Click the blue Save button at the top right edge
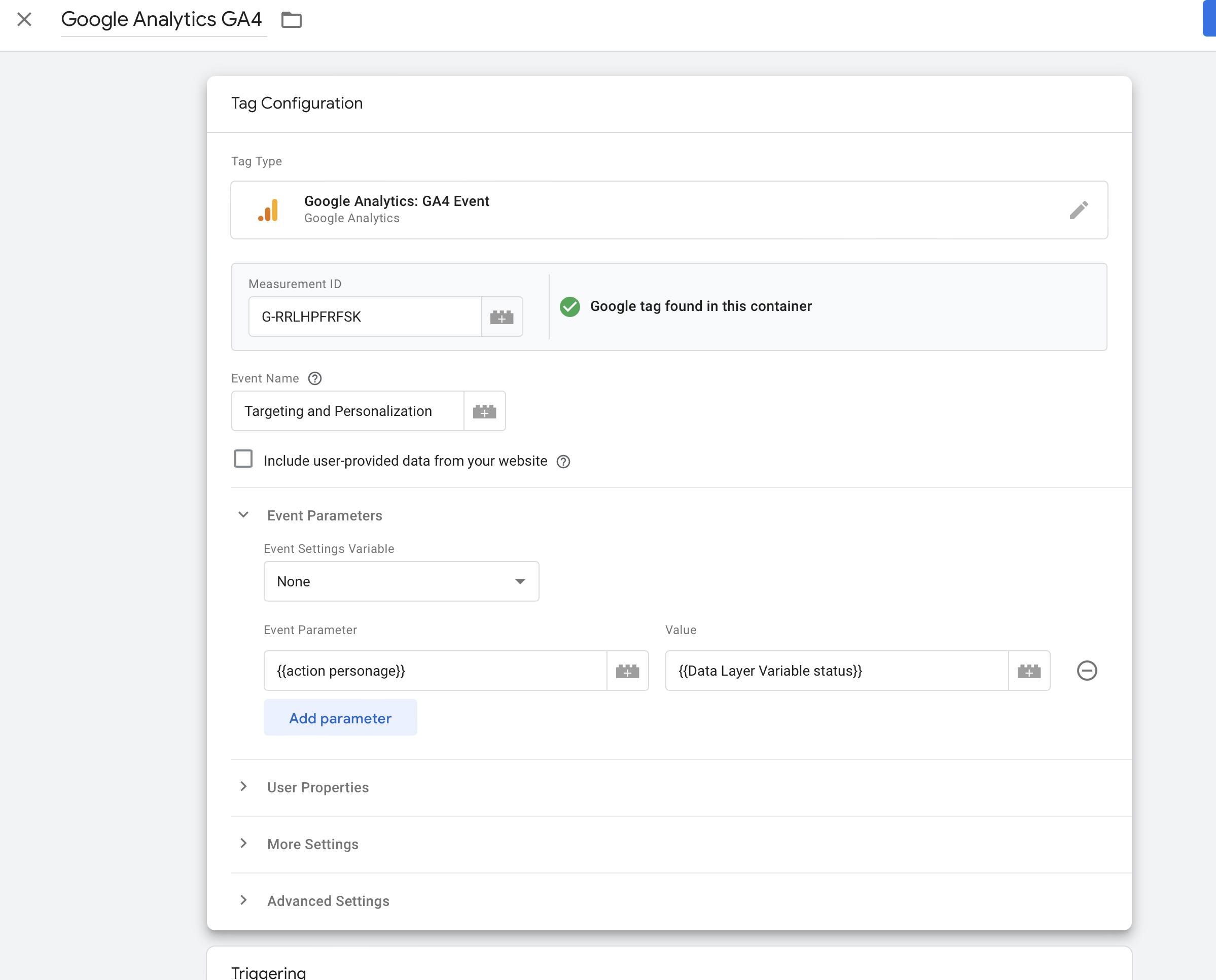 (x=1209, y=18)
